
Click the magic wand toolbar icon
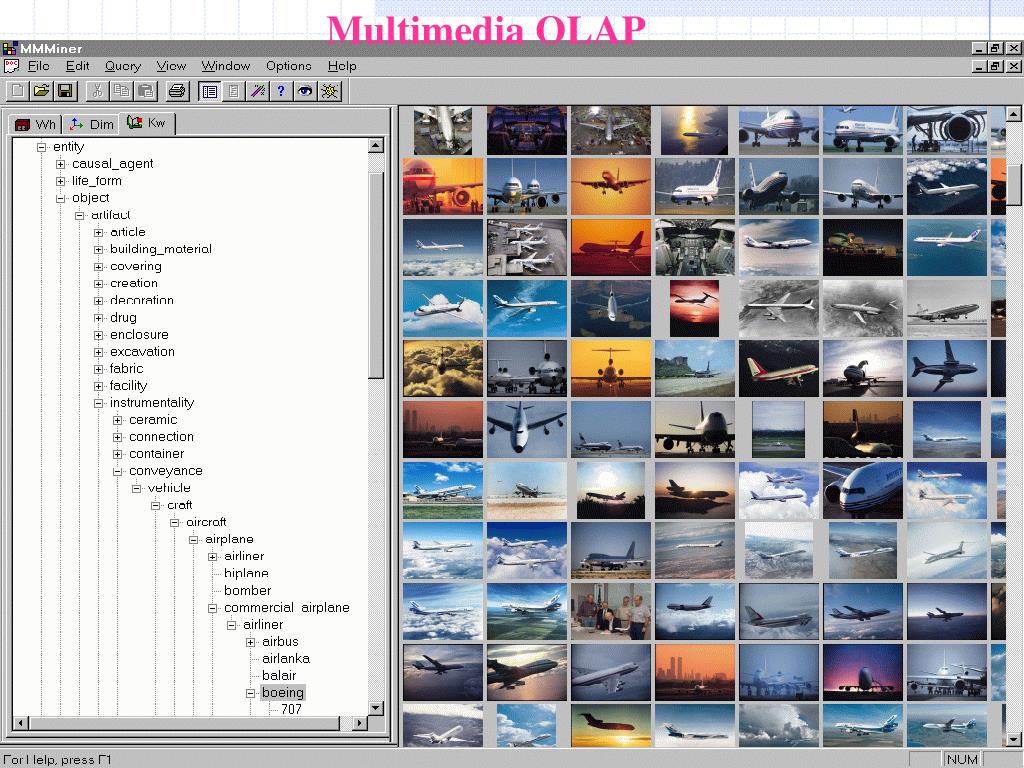pyautogui.click(x=257, y=91)
